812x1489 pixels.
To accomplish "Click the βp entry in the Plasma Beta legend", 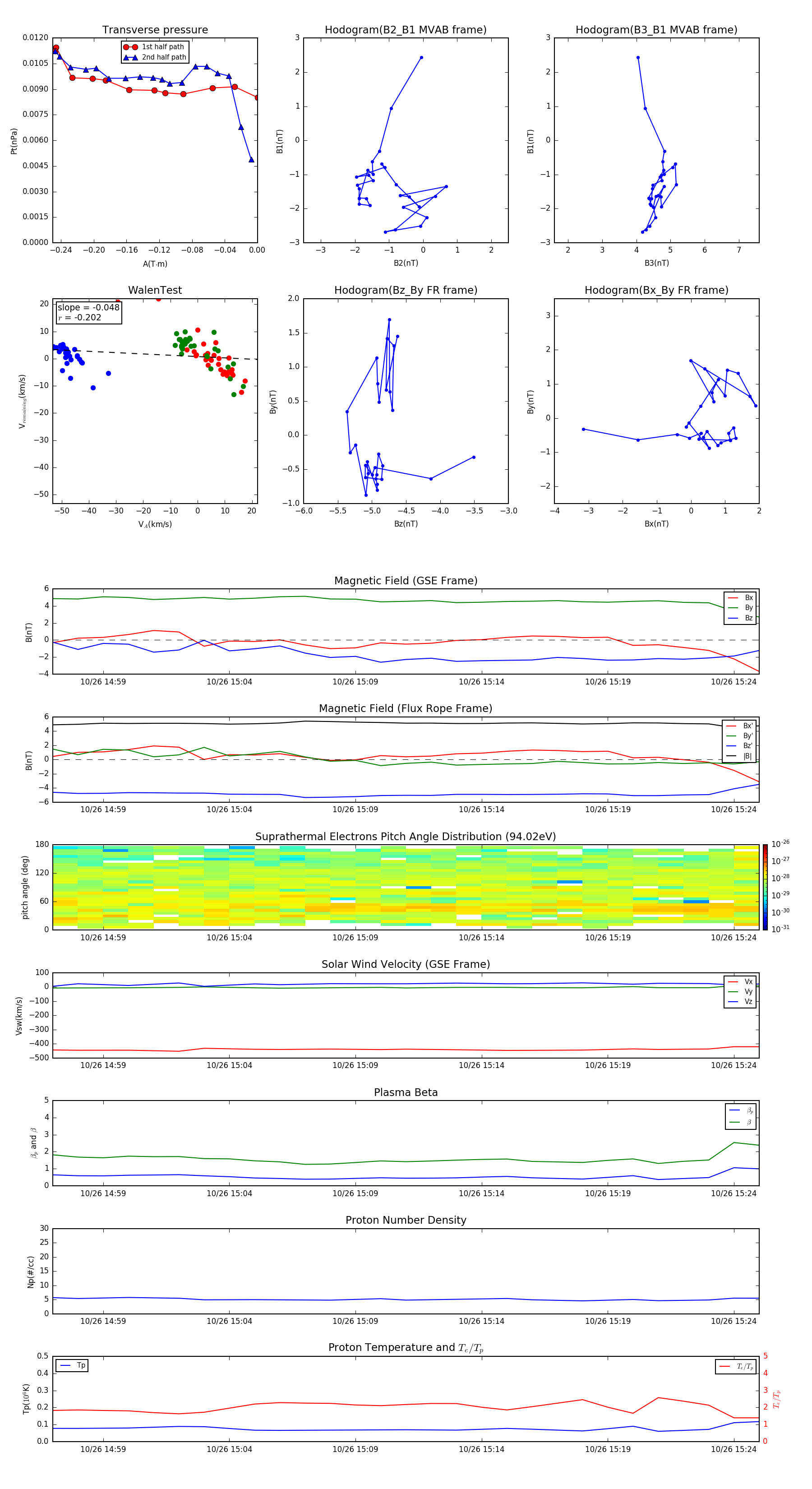I will coord(741,1110).
